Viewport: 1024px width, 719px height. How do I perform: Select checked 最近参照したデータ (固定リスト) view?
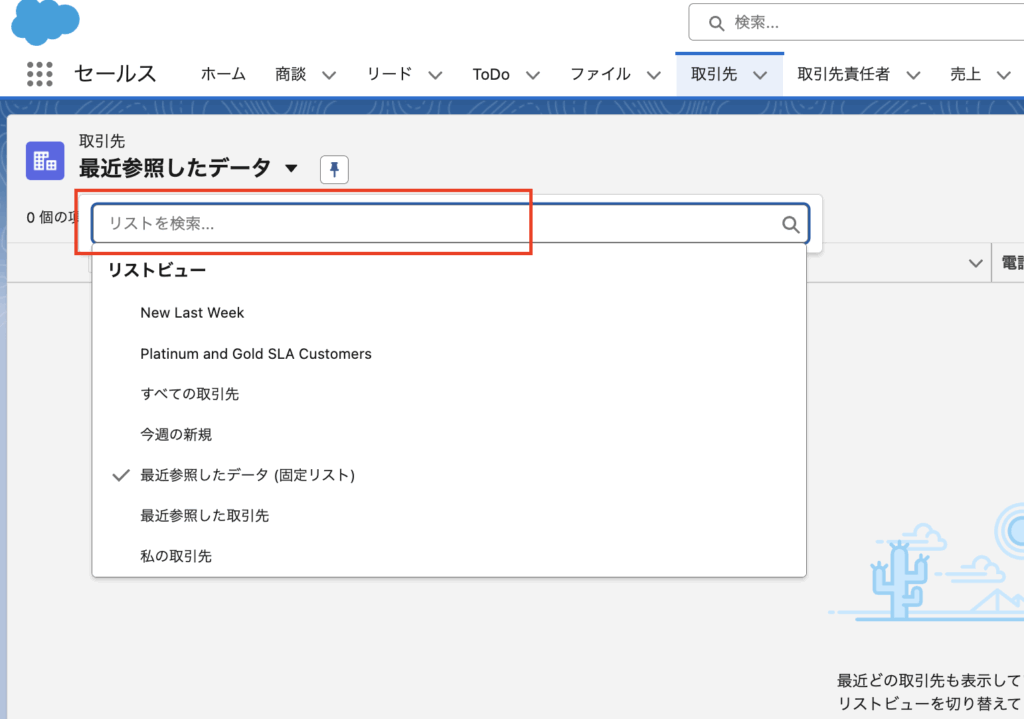click(247, 475)
